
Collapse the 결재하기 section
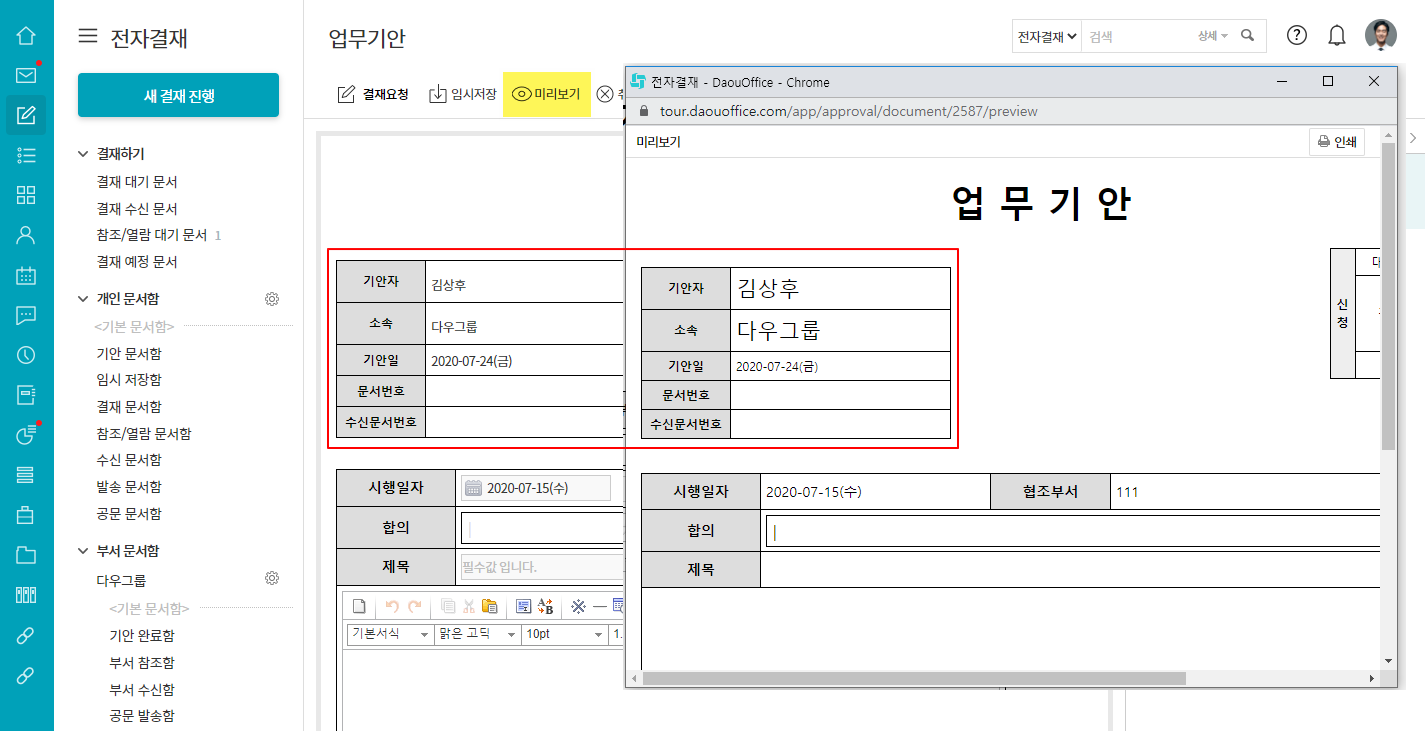[84, 154]
